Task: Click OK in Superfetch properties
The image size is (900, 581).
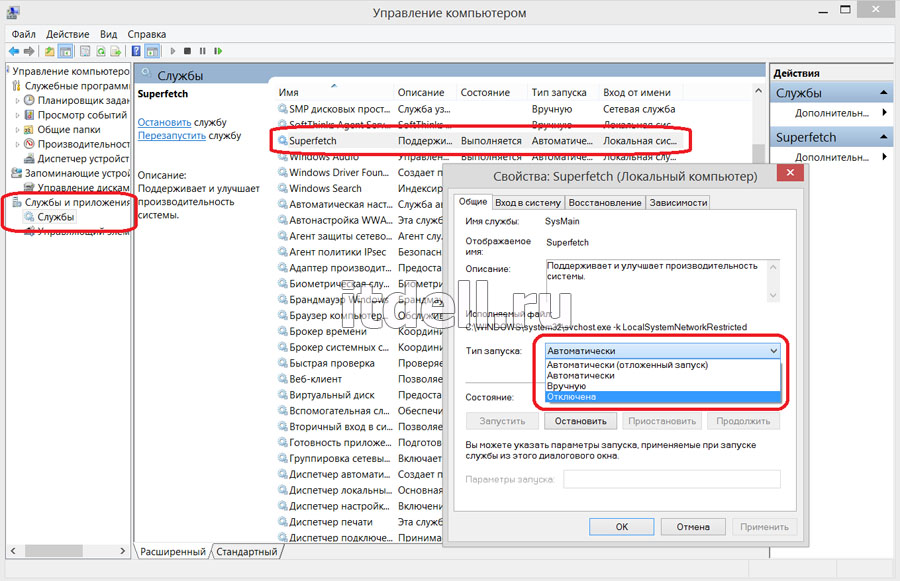Action: 622,526
